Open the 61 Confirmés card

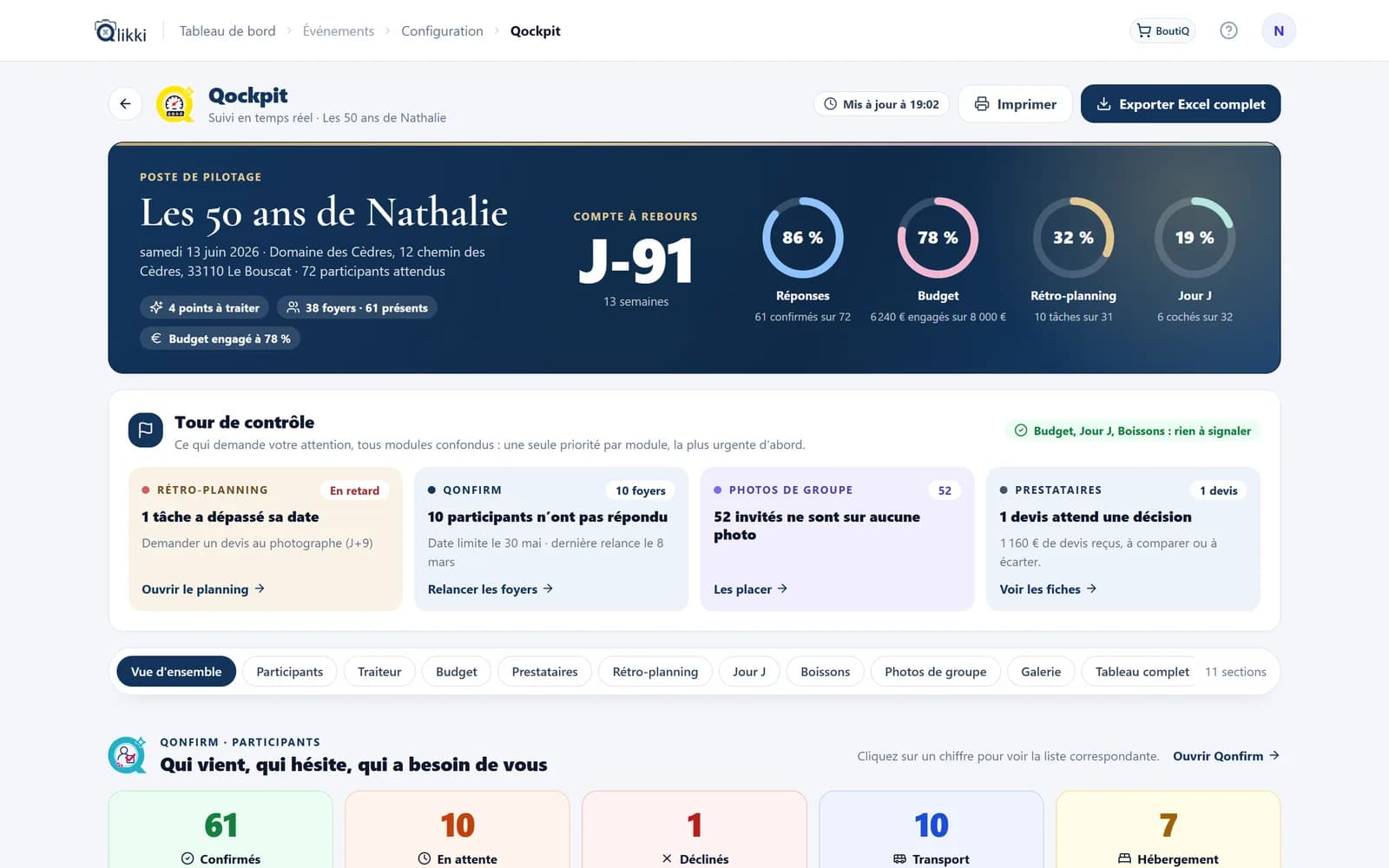coord(221,830)
